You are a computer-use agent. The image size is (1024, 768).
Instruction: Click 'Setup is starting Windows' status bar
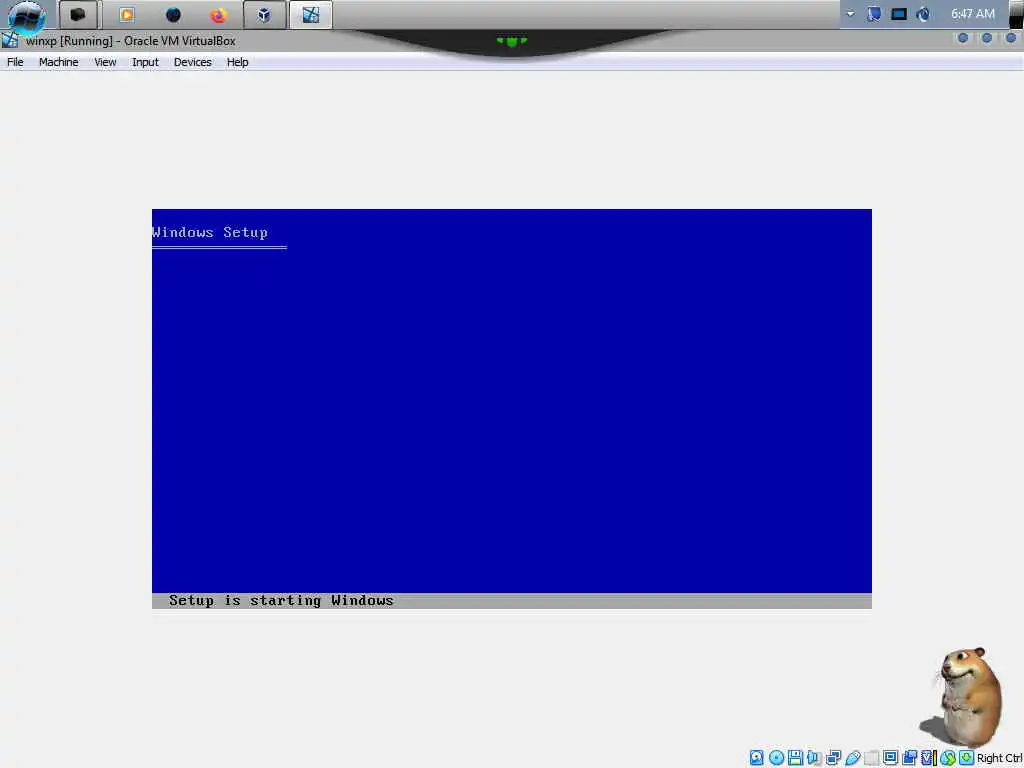click(511, 601)
